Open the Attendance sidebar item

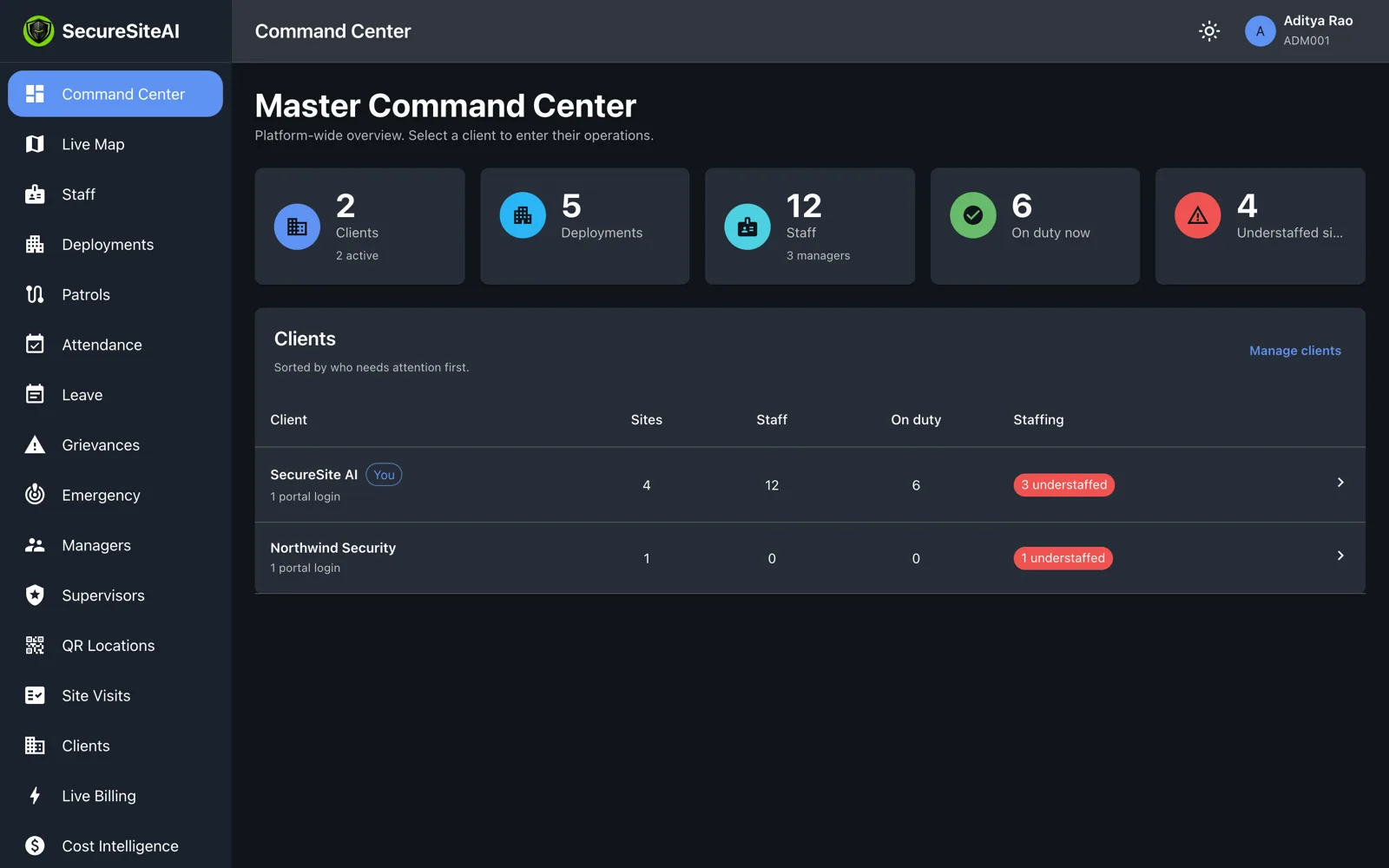115,345
